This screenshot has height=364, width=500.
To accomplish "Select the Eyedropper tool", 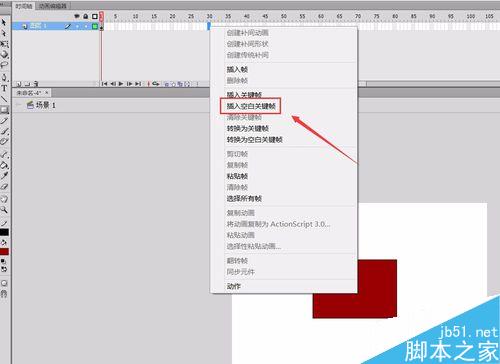I will pos(4,176).
